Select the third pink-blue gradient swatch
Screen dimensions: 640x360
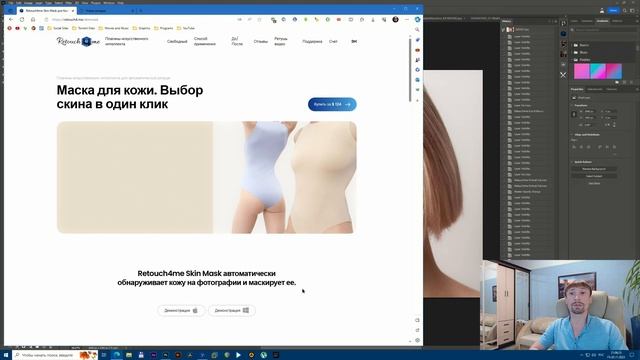click(x=614, y=71)
